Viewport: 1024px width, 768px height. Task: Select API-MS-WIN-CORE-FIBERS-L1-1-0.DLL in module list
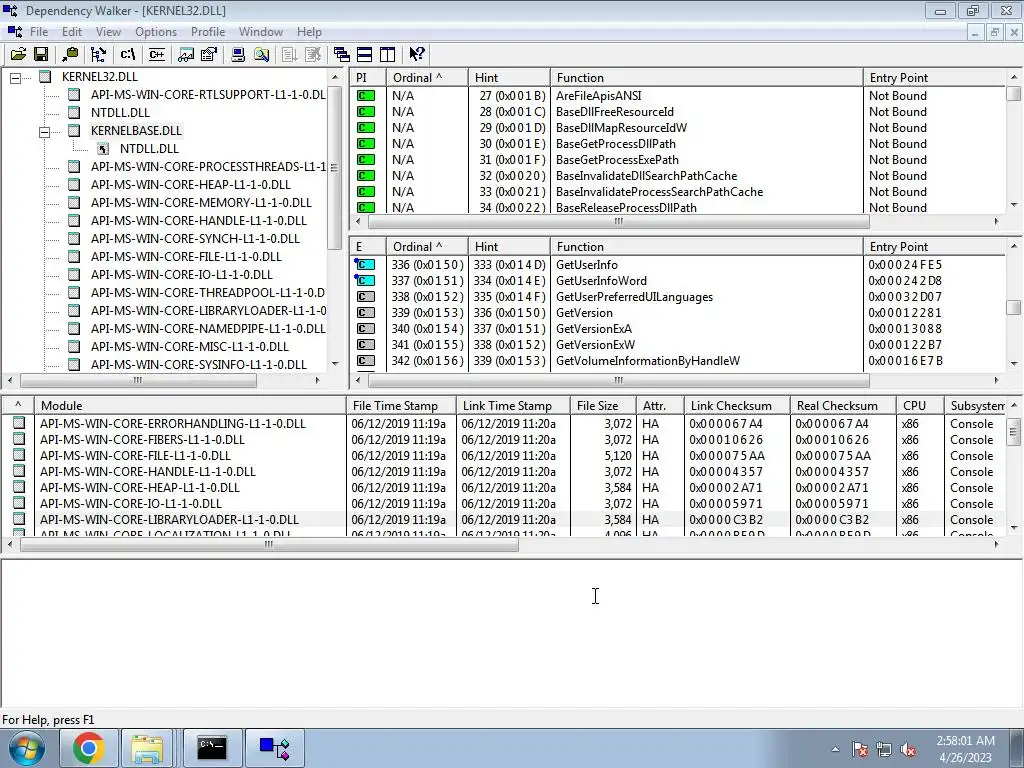pos(142,440)
